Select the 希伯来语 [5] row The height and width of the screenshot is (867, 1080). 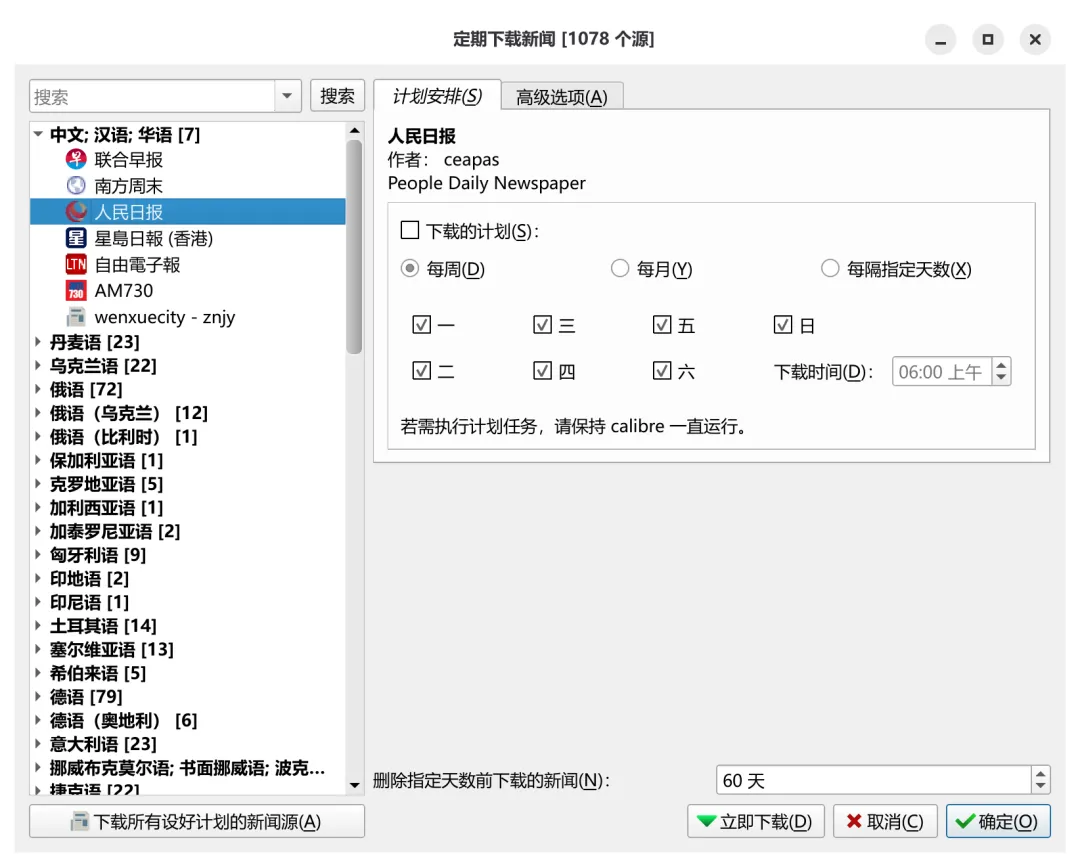click(x=187, y=673)
